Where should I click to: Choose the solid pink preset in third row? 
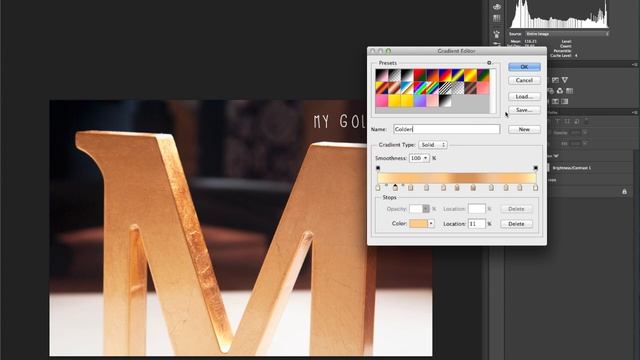coord(382,101)
